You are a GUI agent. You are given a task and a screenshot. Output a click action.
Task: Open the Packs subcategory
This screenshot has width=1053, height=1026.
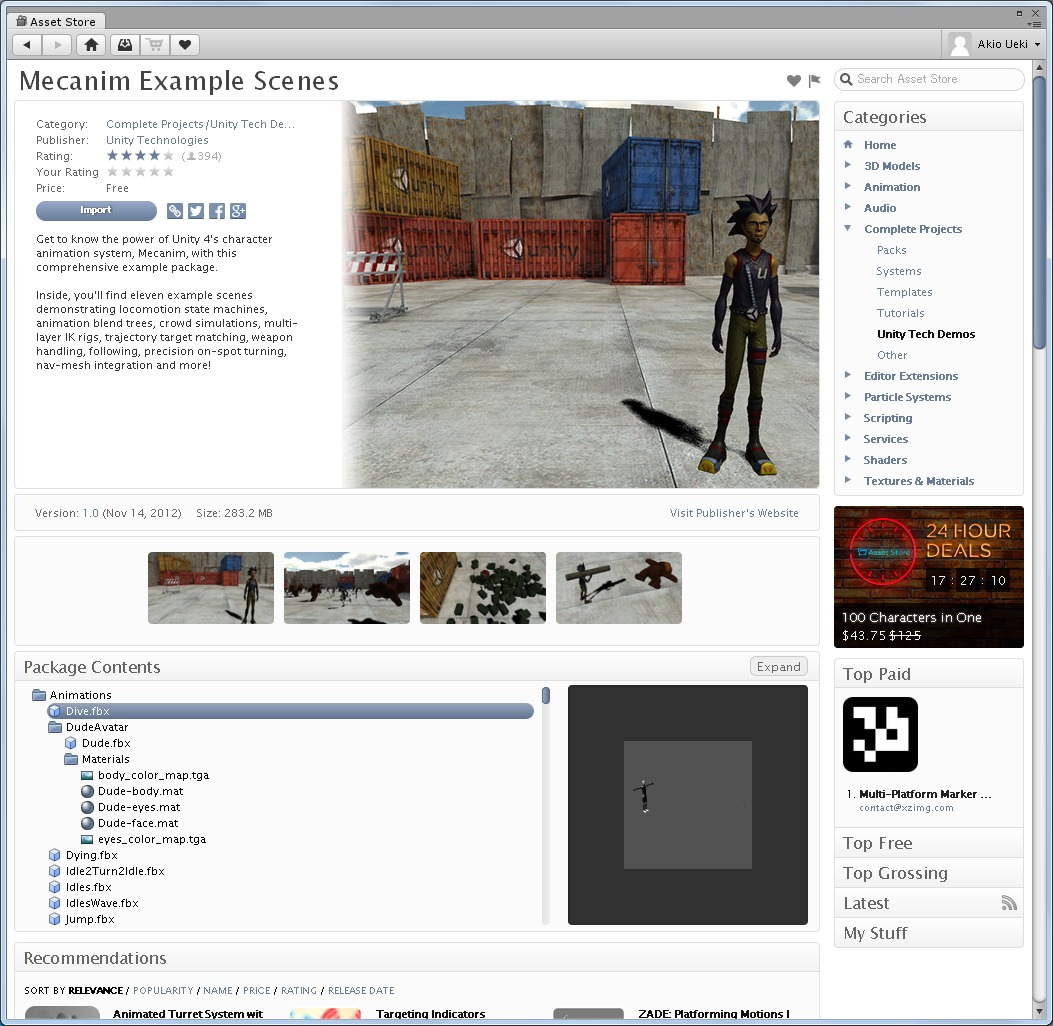tap(891, 250)
